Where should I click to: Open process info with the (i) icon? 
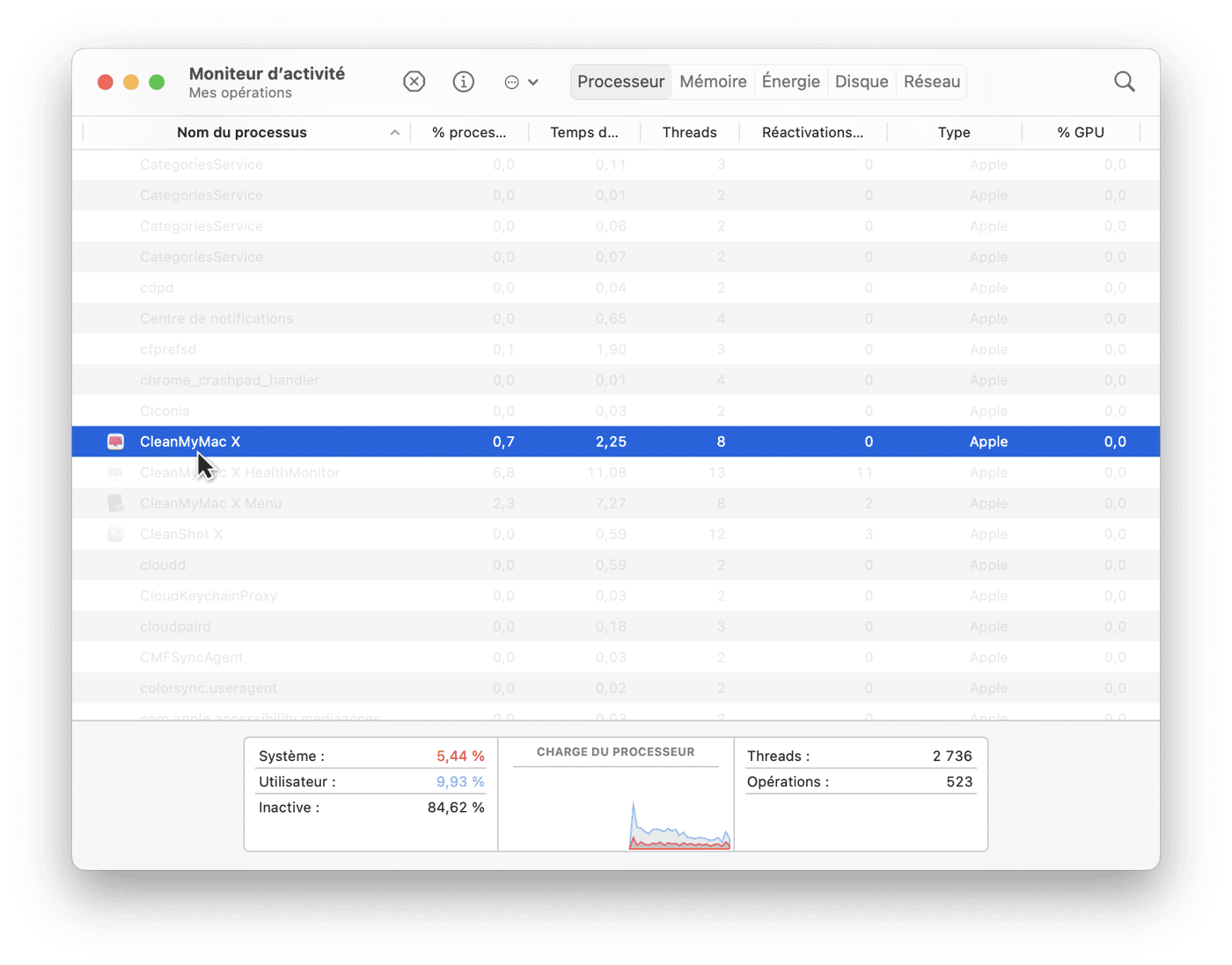(x=463, y=82)
